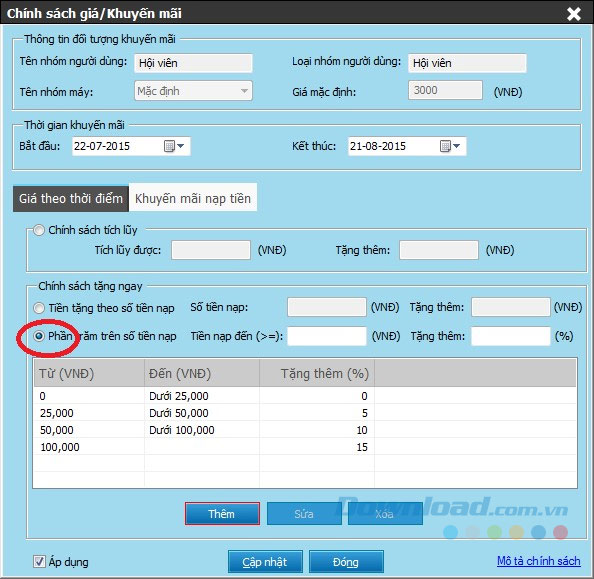Switch to Khuyến mãi nạp tiền tab
Viewport: 594px width, 579px height.
tap(193, 199)
